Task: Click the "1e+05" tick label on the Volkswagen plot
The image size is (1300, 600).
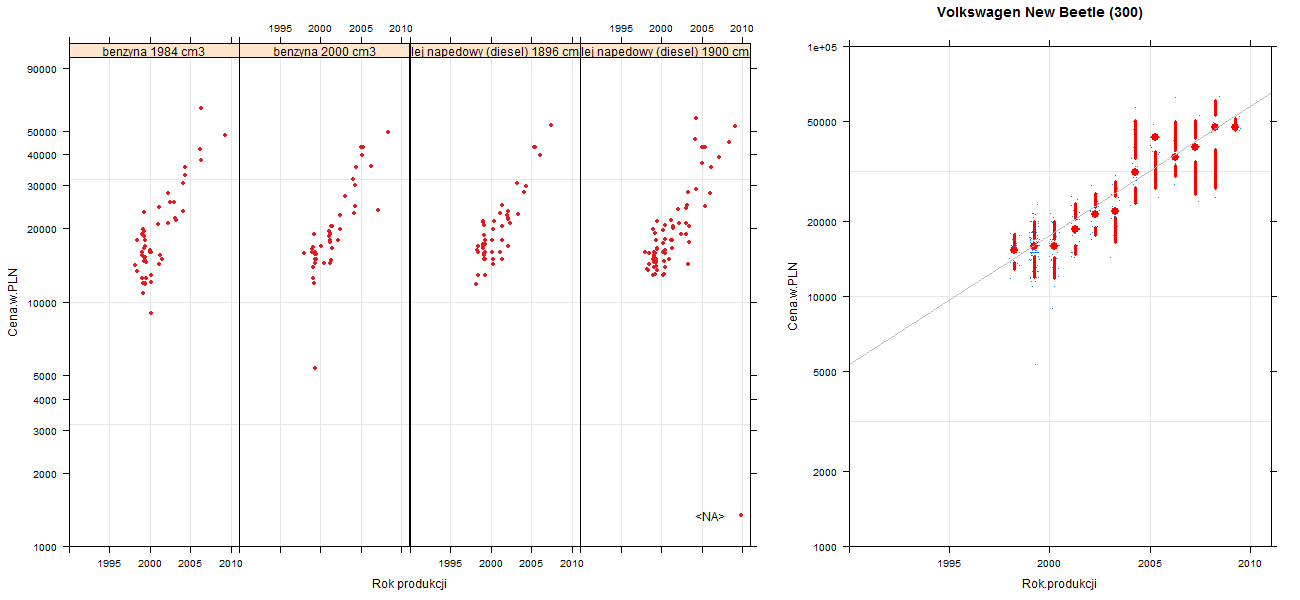Action: point(823,47)
